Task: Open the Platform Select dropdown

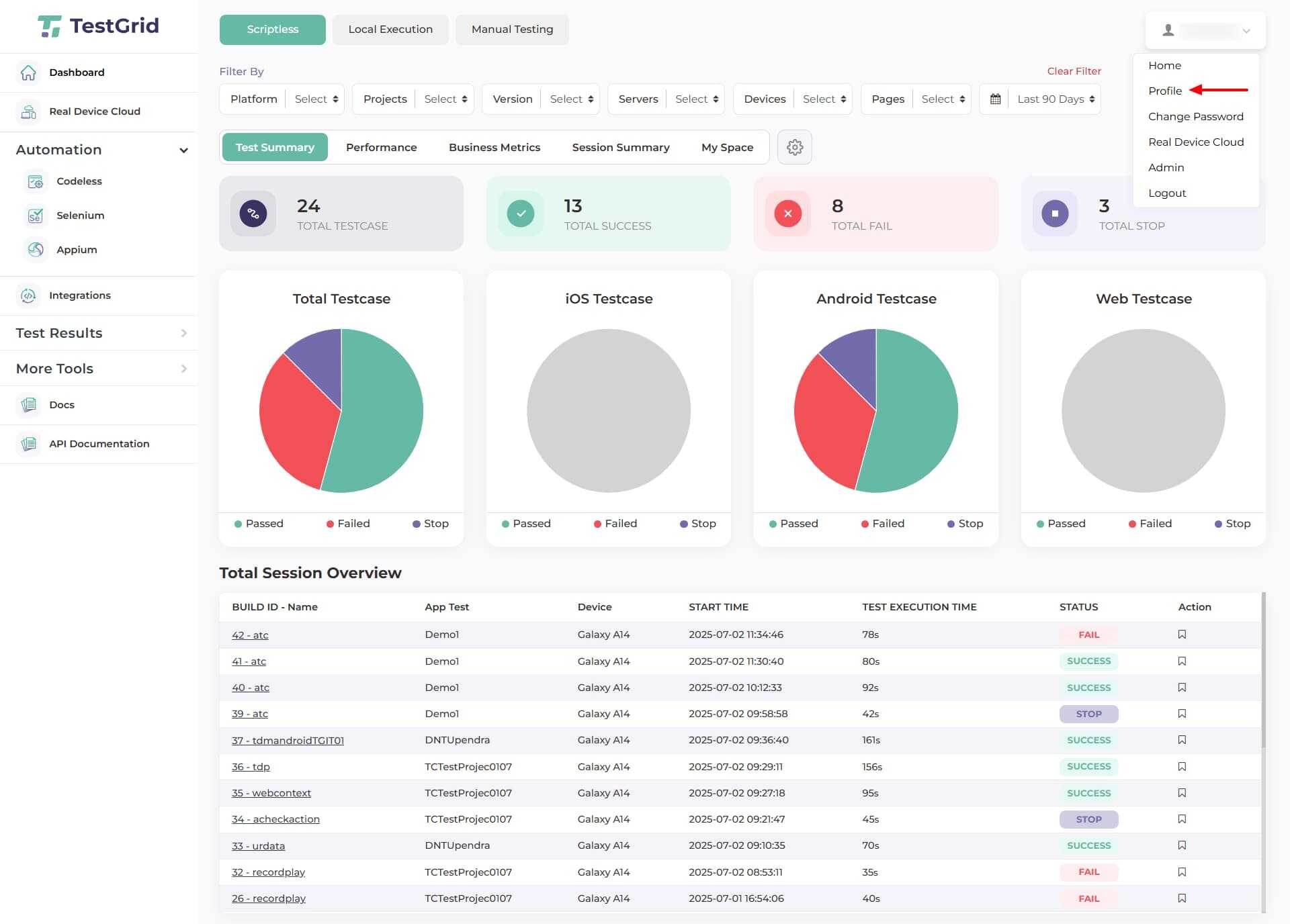Action: (x=316, y=99)
